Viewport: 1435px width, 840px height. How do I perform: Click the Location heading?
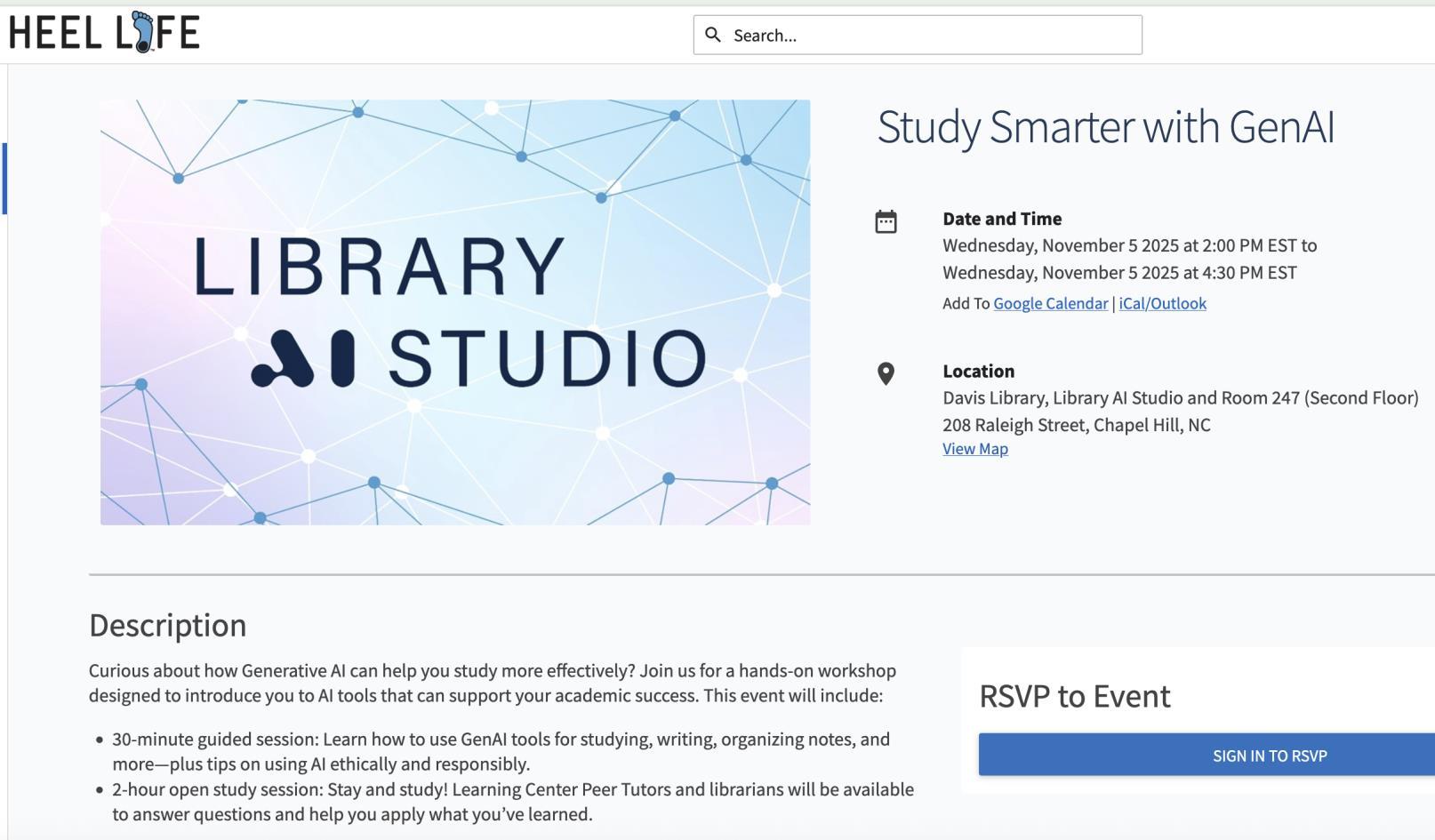pyautogui.click(x=978, y=372)
